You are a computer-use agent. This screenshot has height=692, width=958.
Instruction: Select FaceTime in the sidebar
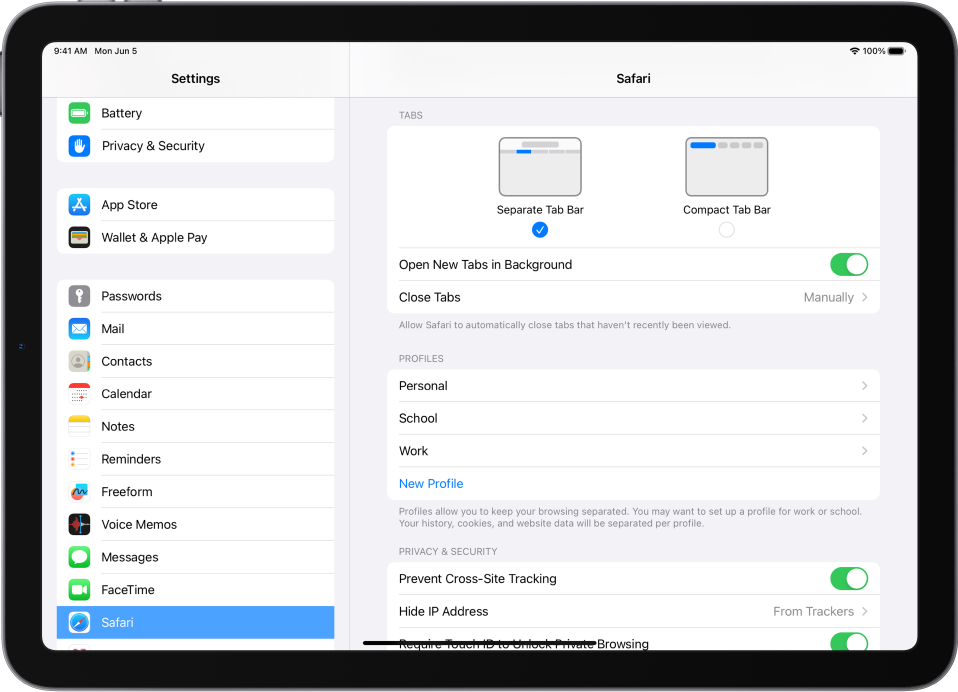coord(196,590)
